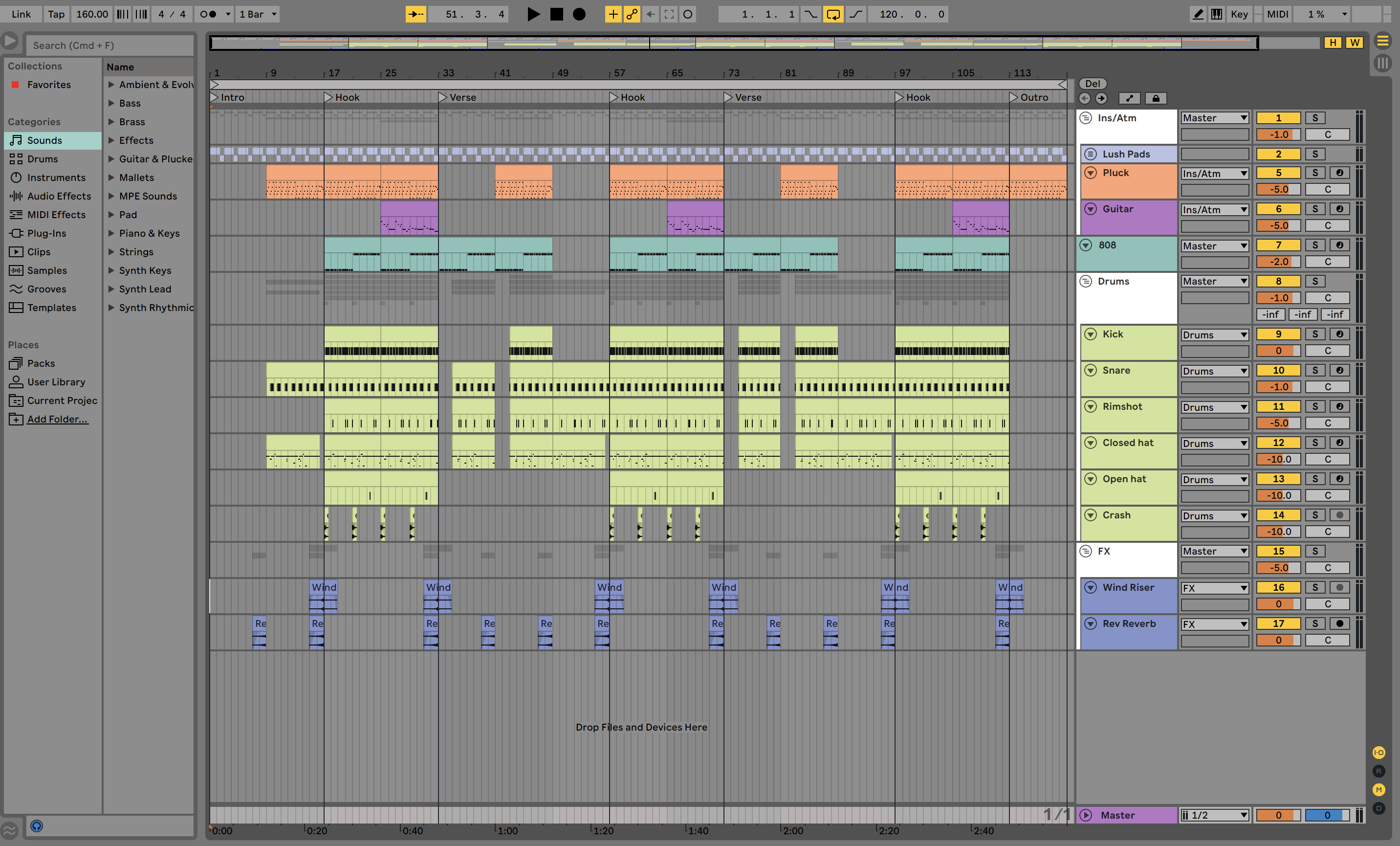Open Audio Effects browser category
Image resolution: width=1400 pixels, height=846 pixels.
[59, 196]
